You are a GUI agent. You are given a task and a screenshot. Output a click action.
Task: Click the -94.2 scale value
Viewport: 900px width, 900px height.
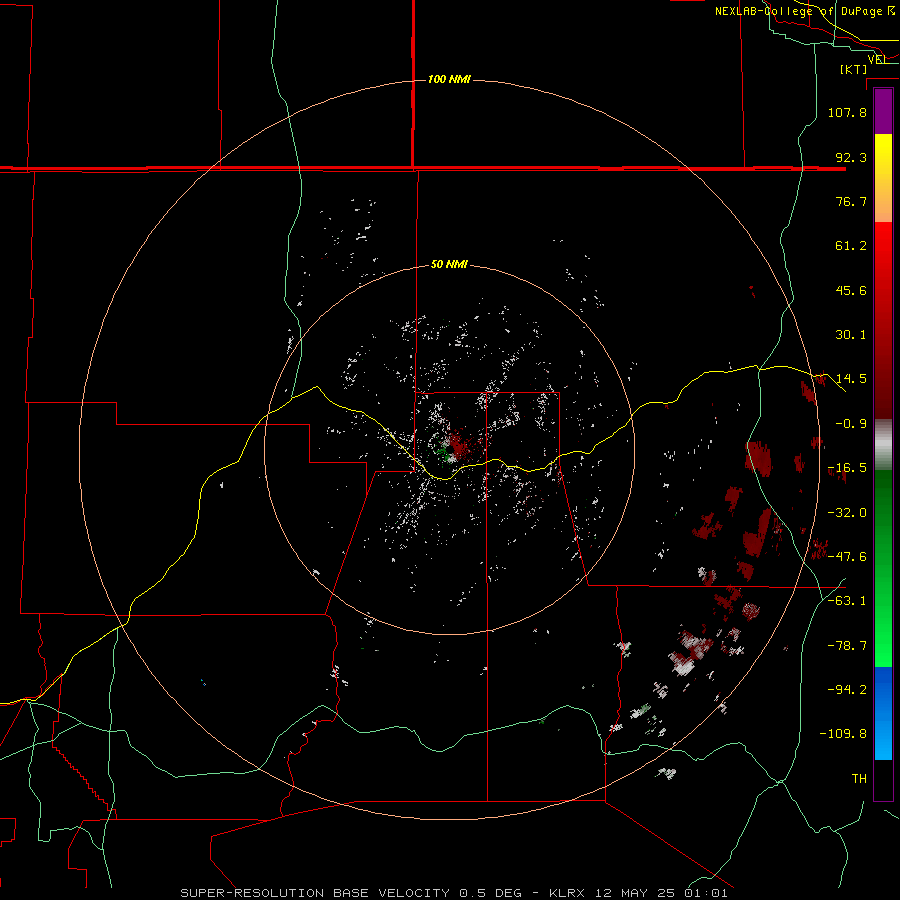(x=847, y=690)
